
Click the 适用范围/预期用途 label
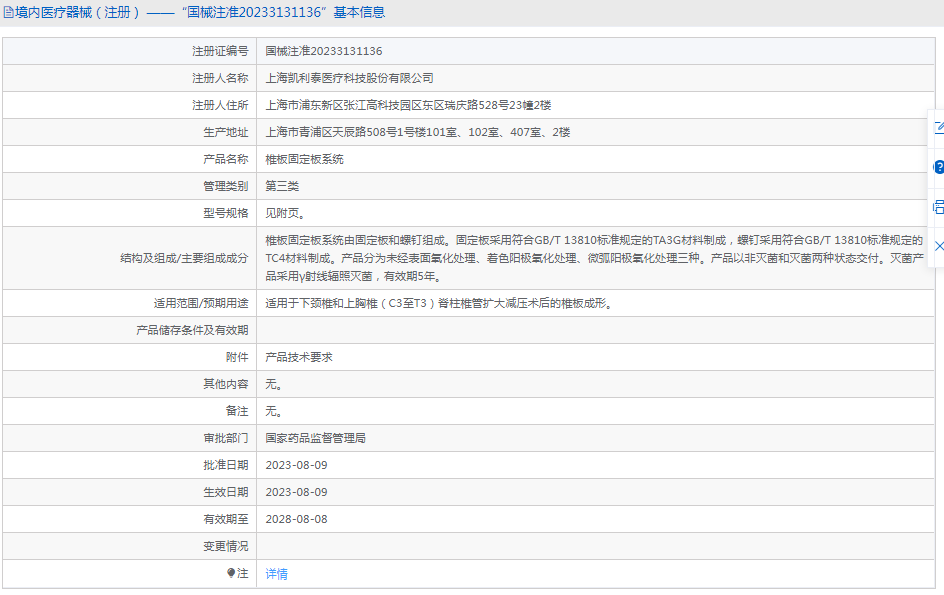[x=201, y=304]
